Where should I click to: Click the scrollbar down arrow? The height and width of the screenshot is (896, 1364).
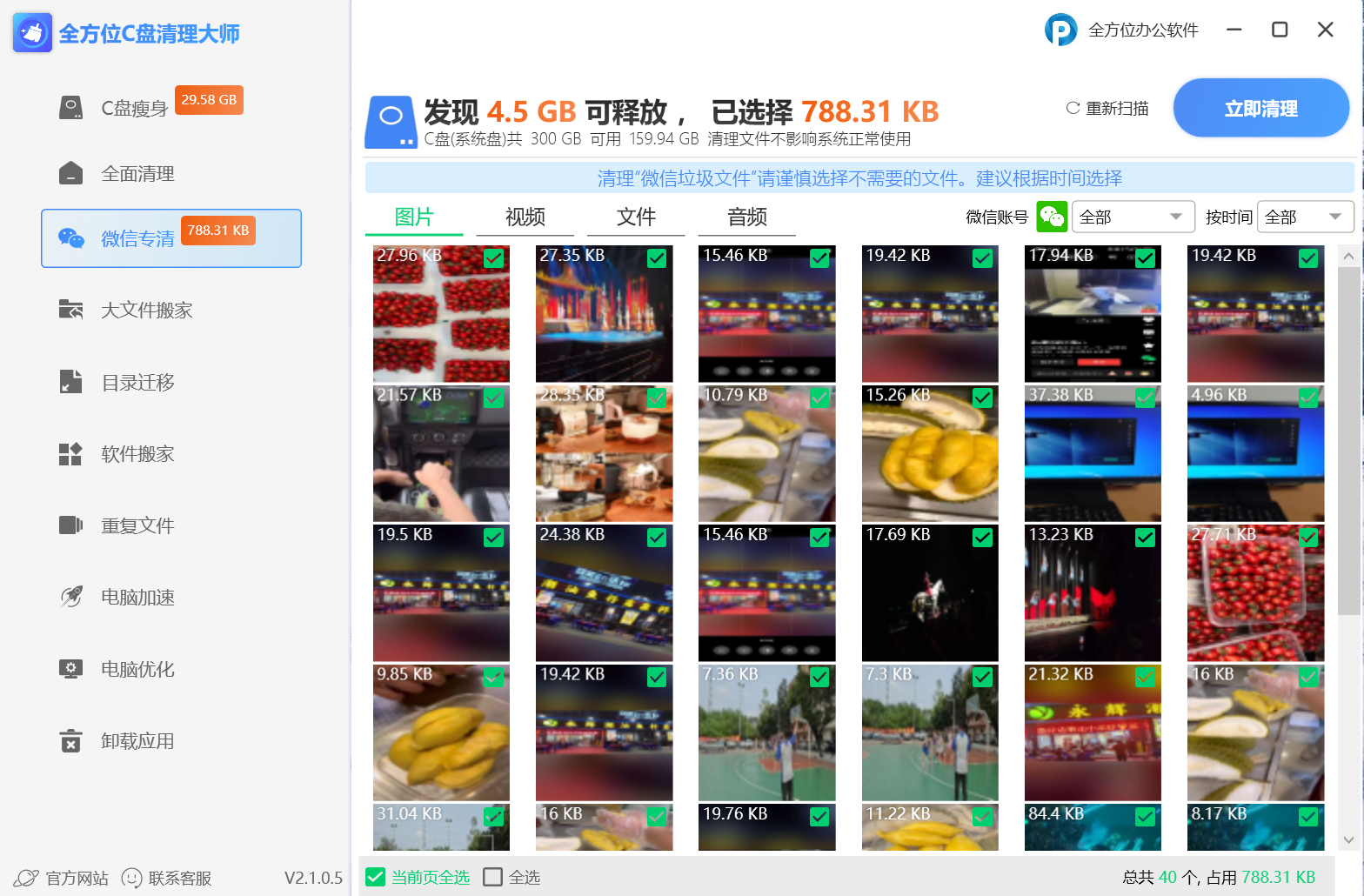coord(1348,839)
